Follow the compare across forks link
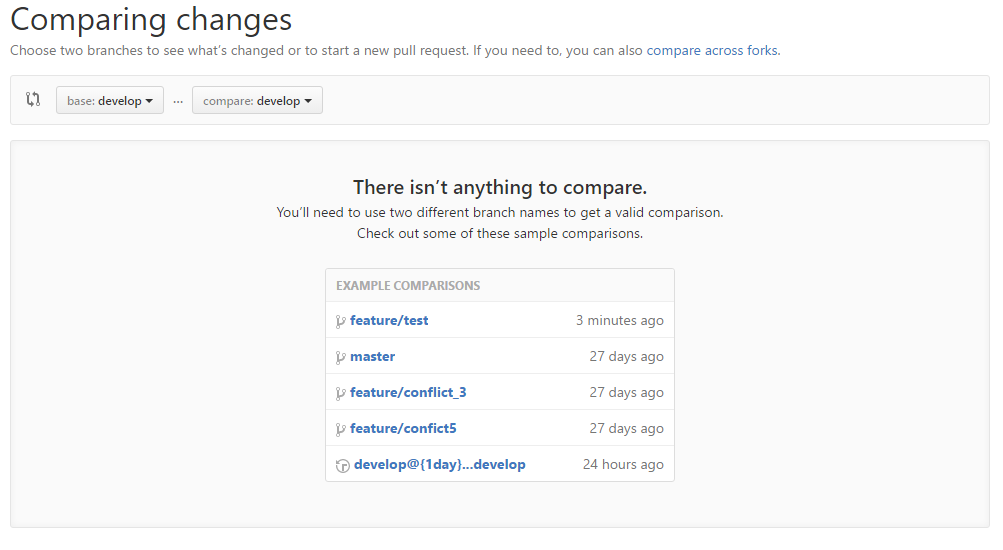 pos(711,50)
